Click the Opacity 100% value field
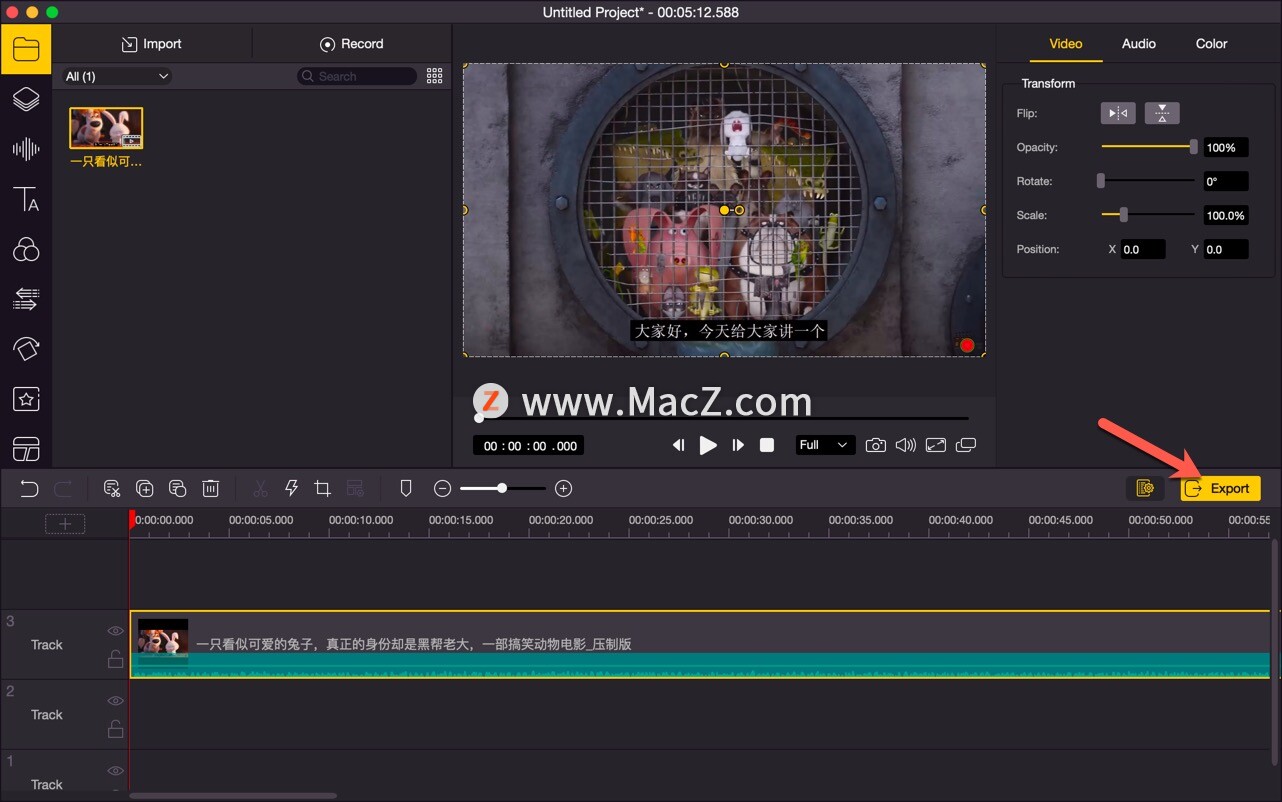The height and width of the screenshot is (802, 1282). point(1226,147)
